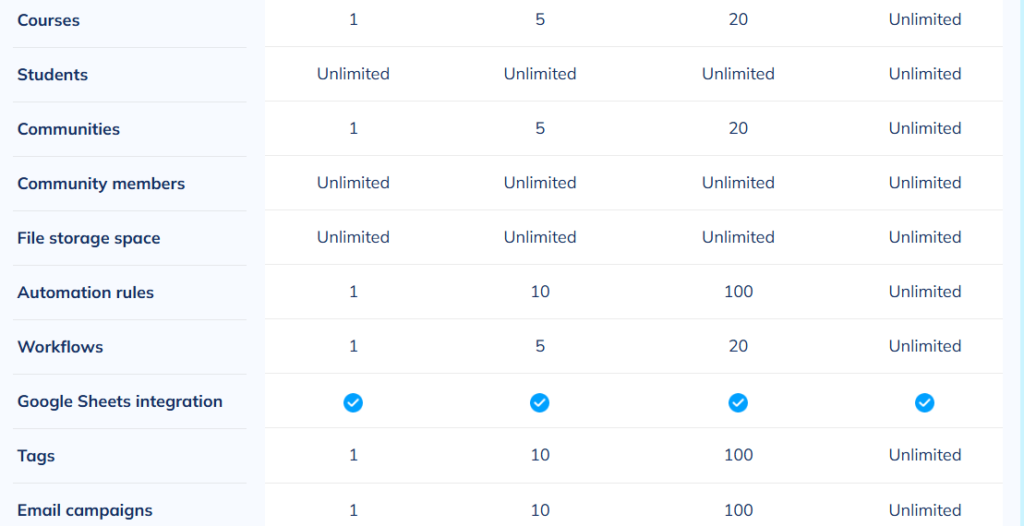Select the Tags feature label
Screen dimensions: 1024x526
pos(36,455)
